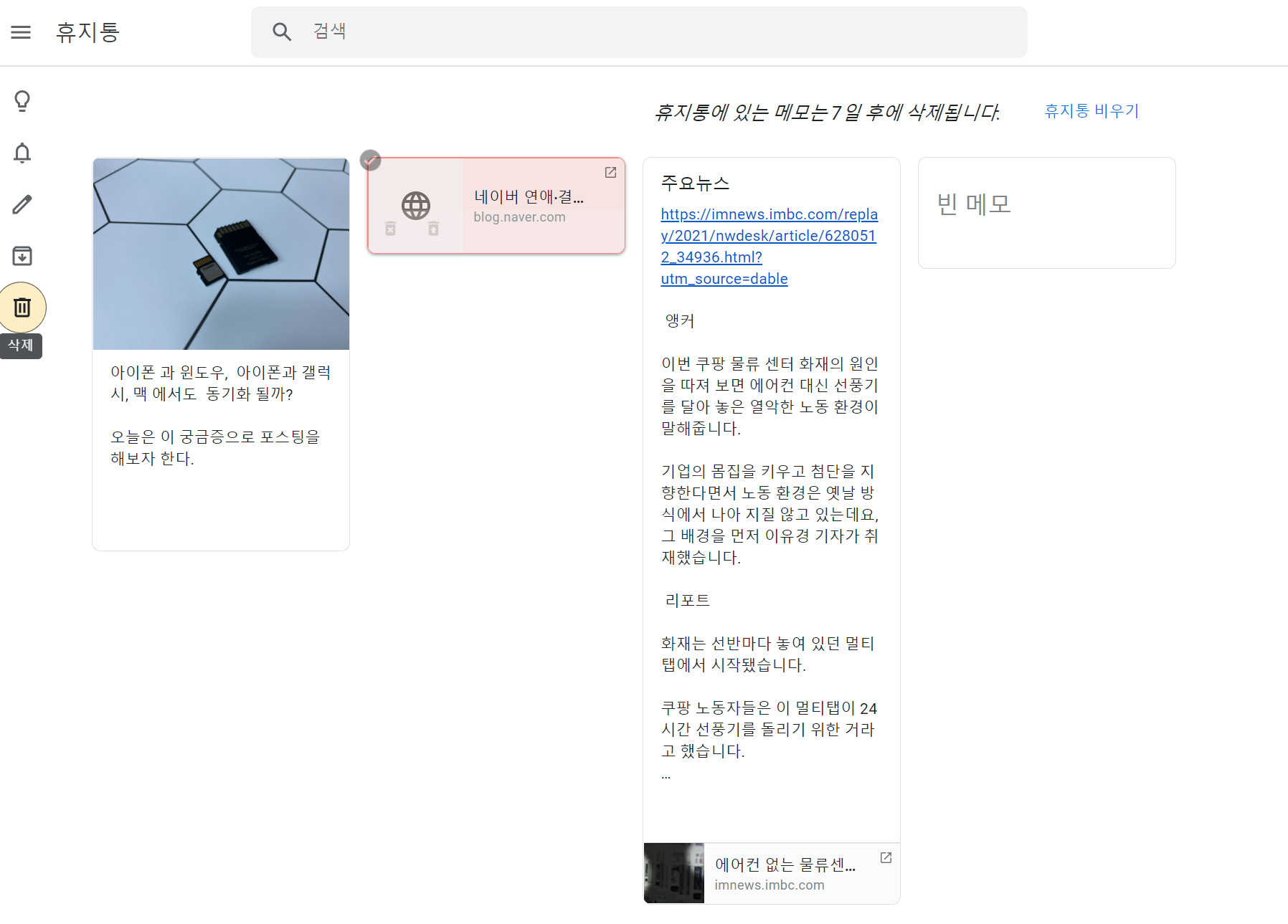Screen dimensions: 1288x924
Task: Delete forever icon on Naver note
Action: pyautogui.click(x=390, y=229)
